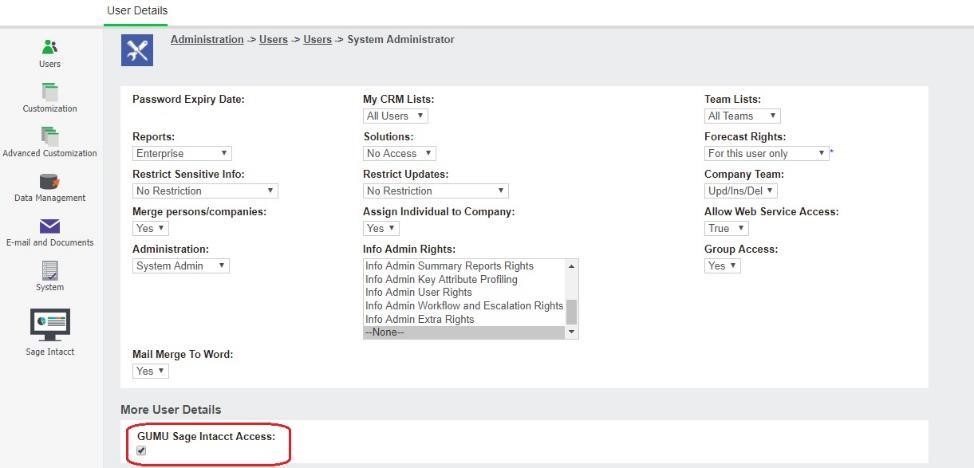Expand the Company Team dropdown
The height and width of the screenshot is (468, 974).
[740, 191]
